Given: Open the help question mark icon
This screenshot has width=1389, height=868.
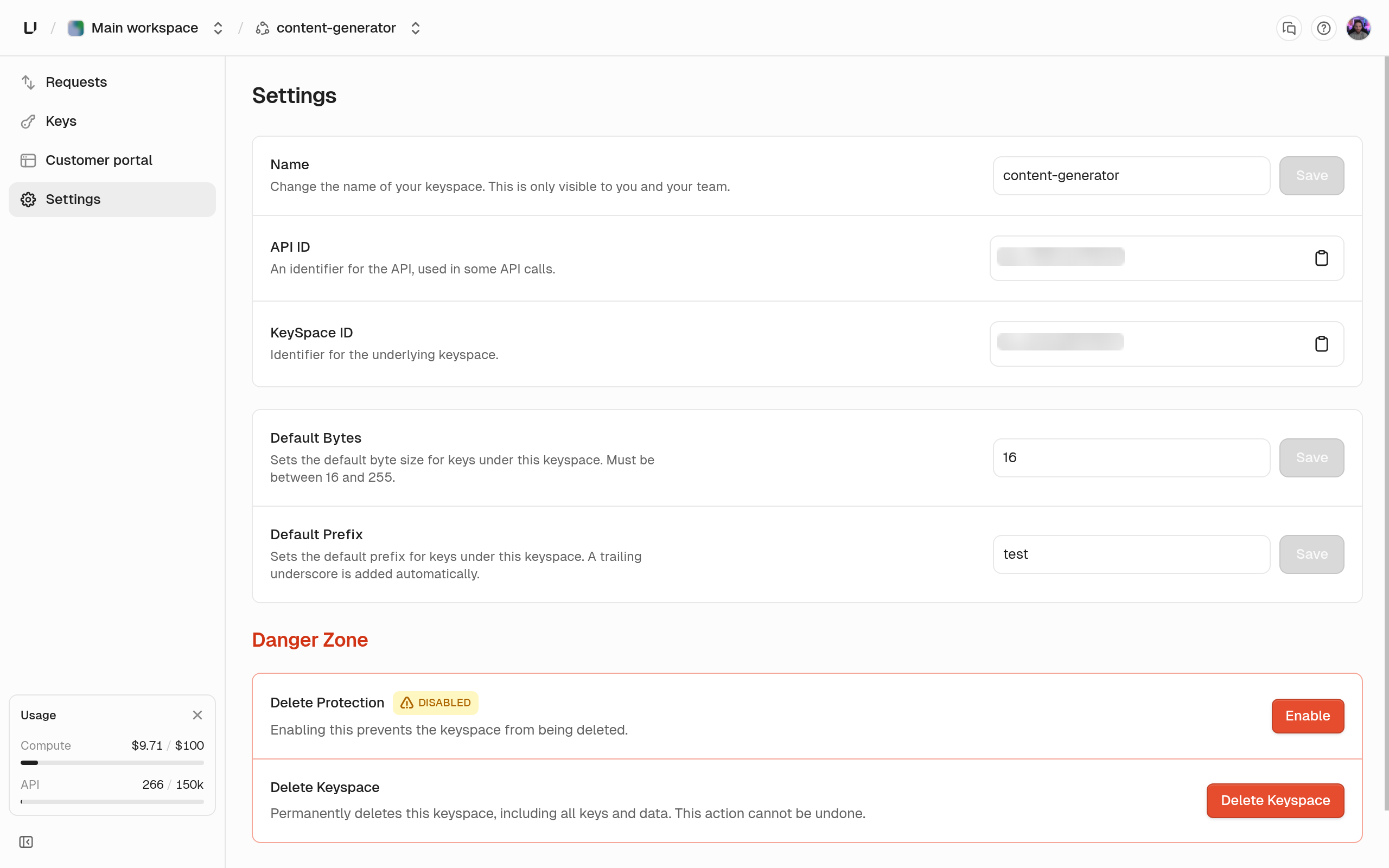Looking at the screenshot, I should click(x=1323, y=28).
